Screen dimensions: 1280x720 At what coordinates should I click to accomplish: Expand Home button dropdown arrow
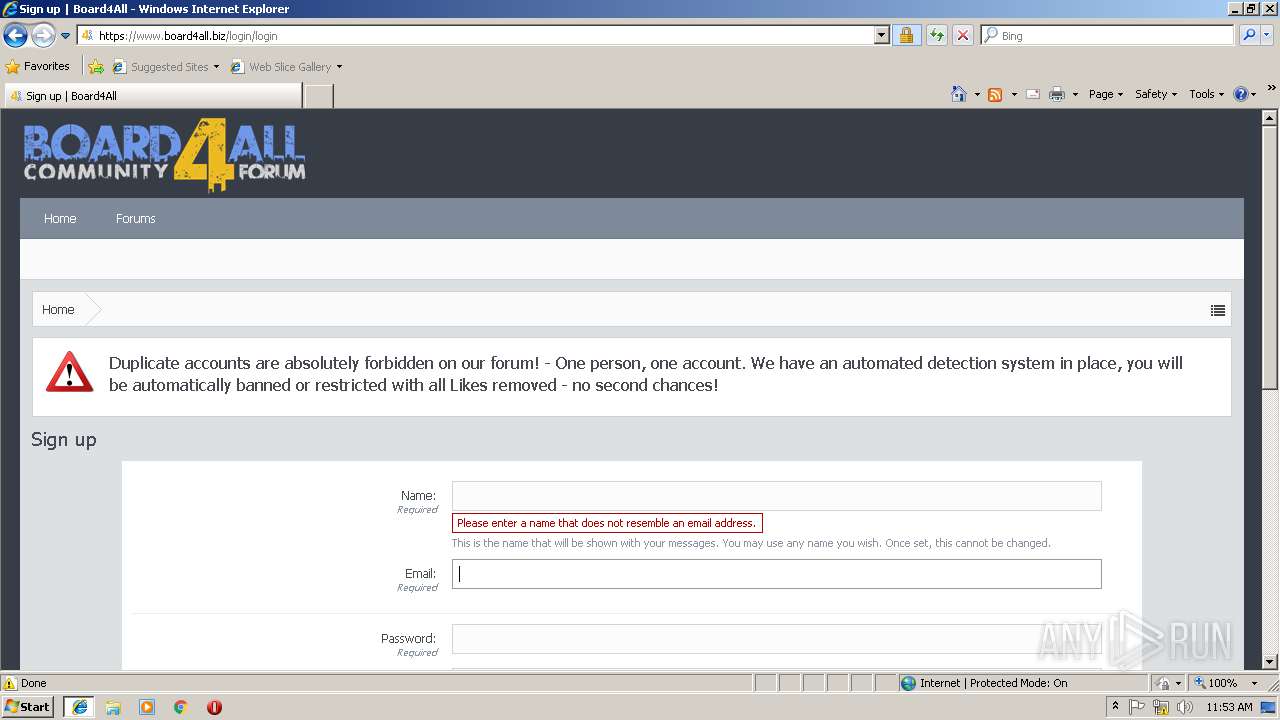[x=977, y=94]
